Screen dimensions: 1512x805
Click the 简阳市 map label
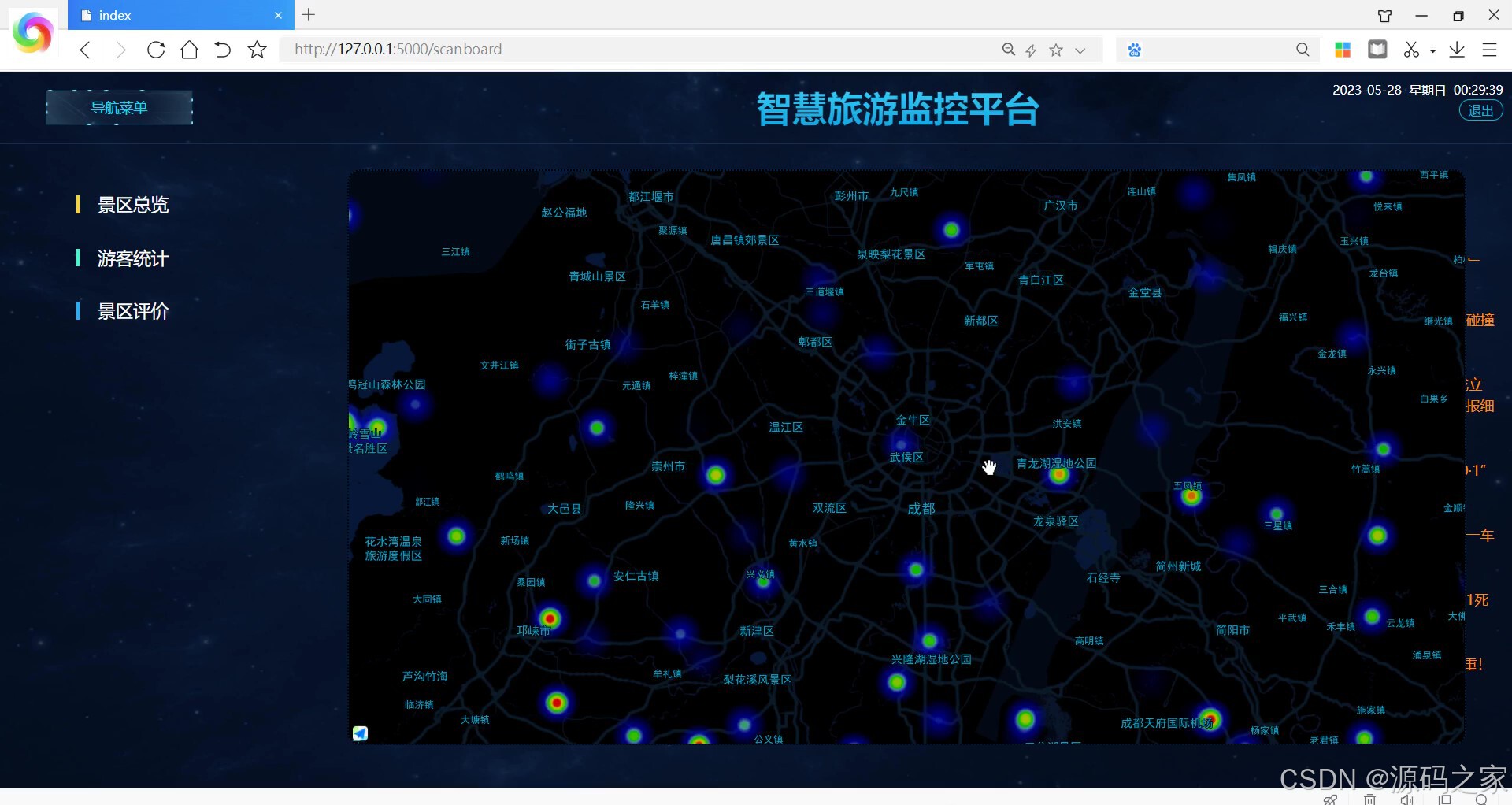[1232, 630]
